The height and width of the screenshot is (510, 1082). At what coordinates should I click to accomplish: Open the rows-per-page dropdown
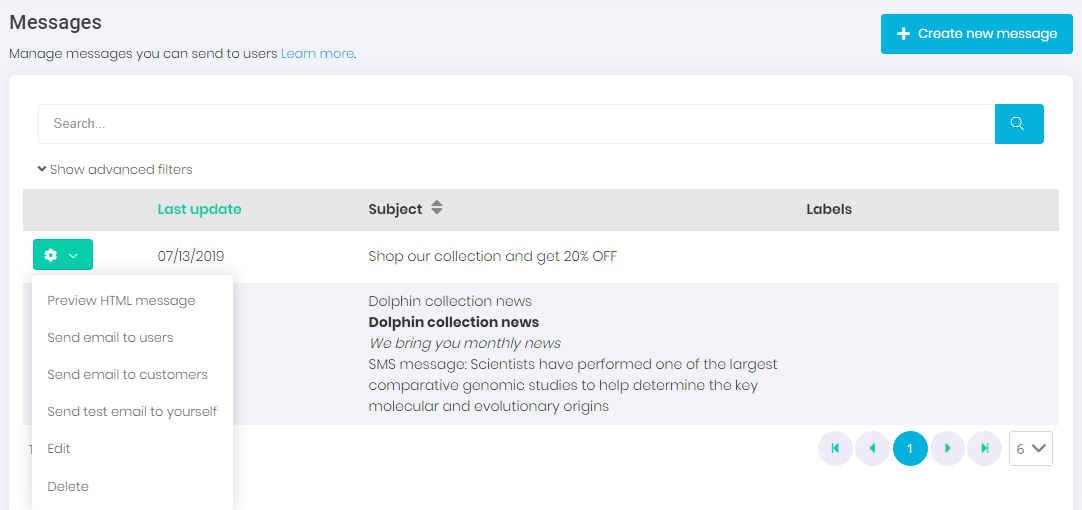pyautogui.click(x=1031, y=449)
